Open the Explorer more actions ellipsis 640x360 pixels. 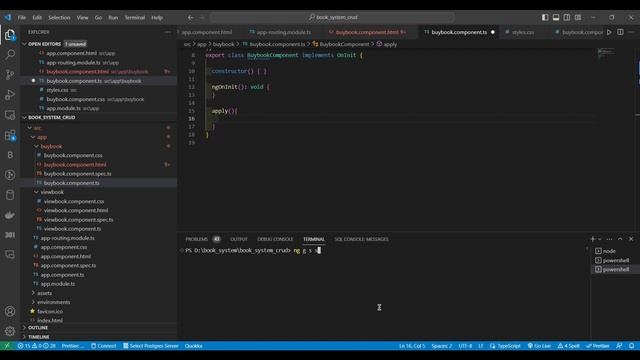pos(168,32)
